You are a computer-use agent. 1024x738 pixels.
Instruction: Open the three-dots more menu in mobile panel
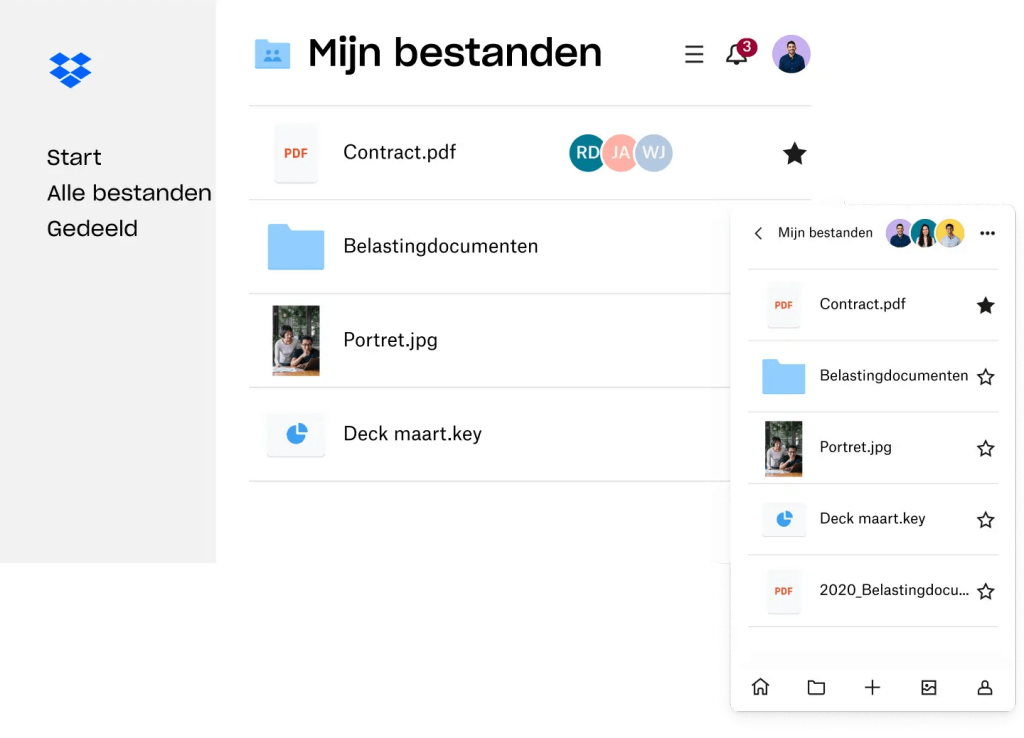(987, 233)
